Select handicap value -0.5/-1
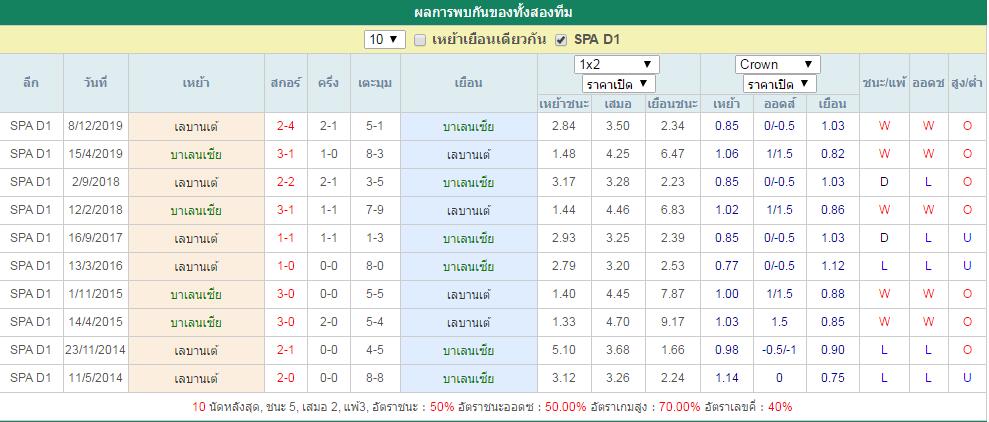This screenshot has width=989, height=422. point(779,349)
